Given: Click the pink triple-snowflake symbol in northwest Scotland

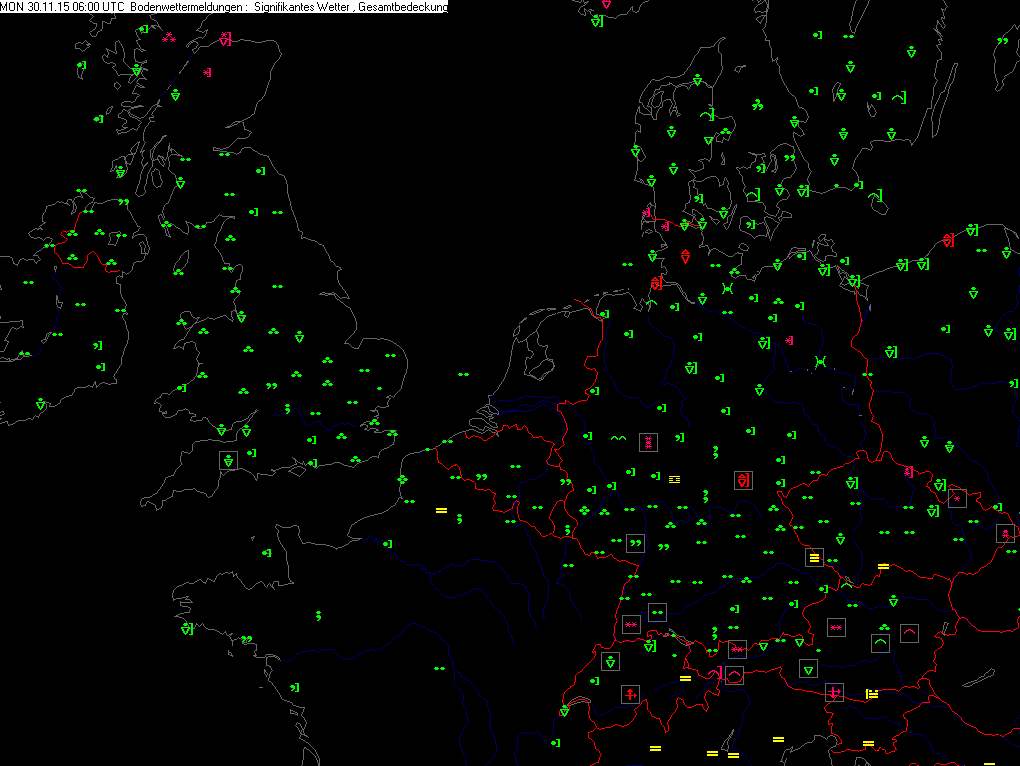Looking at the screenshot, I should [168, 38].
